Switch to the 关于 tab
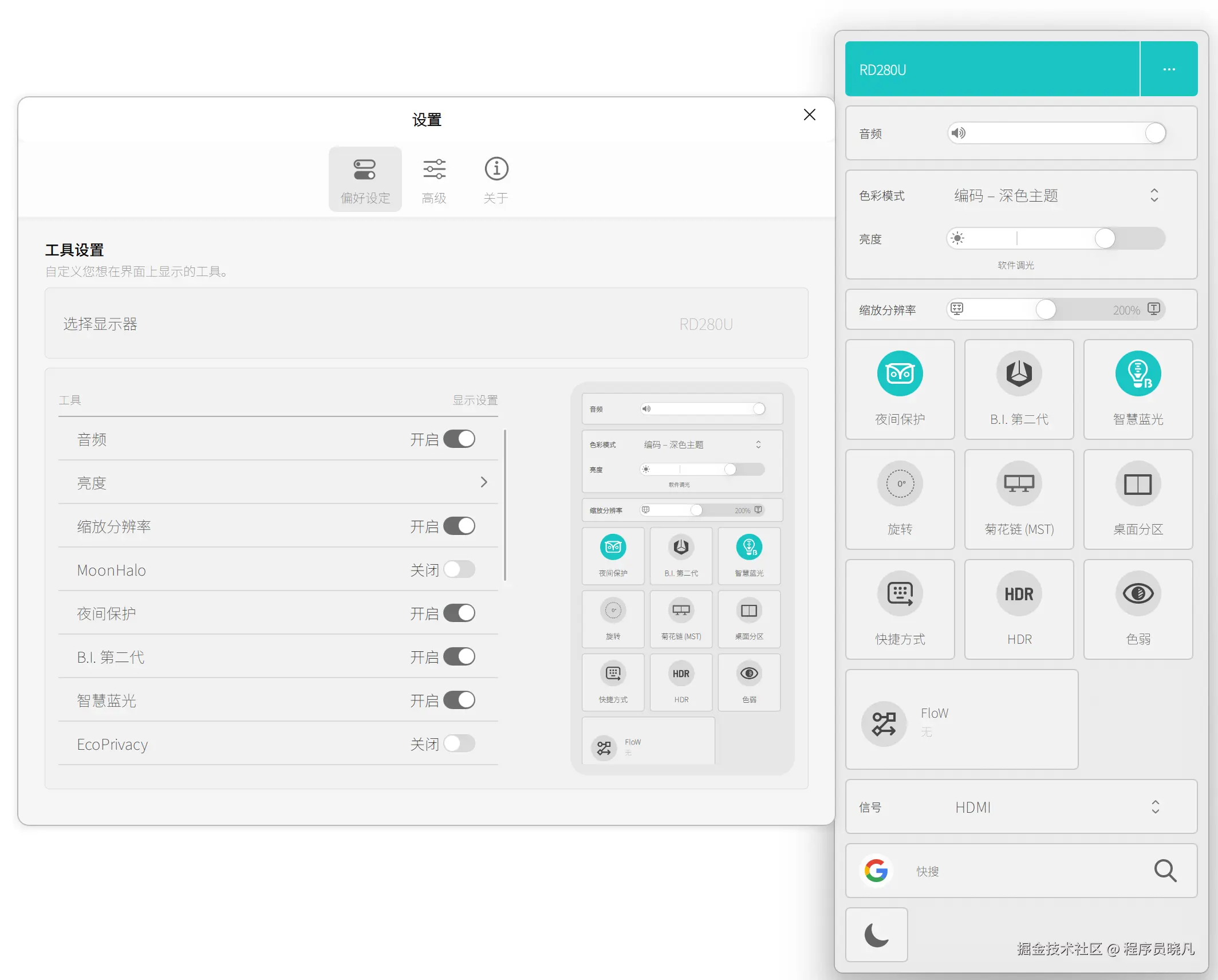This screenshot has height=980, width=1218. click(496, 180)
